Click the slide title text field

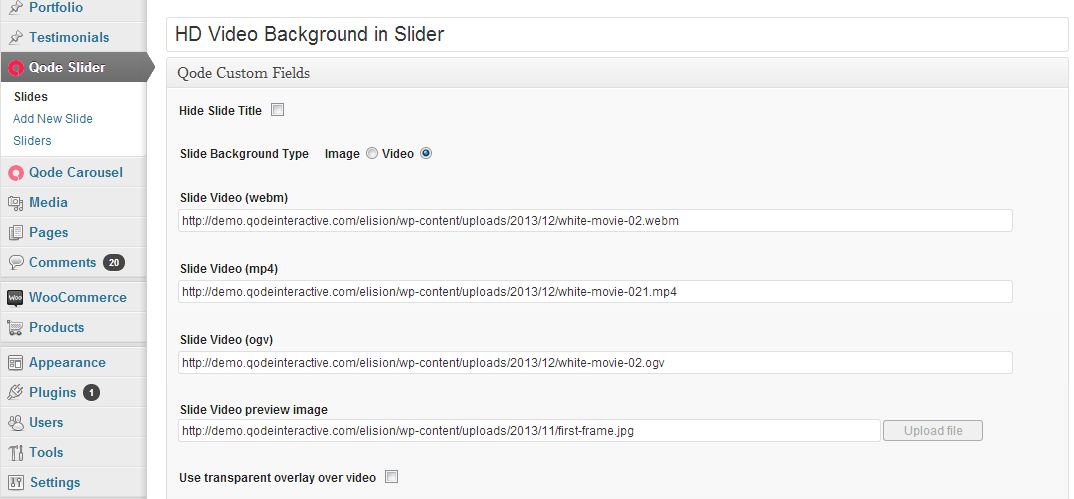[616, 35]
